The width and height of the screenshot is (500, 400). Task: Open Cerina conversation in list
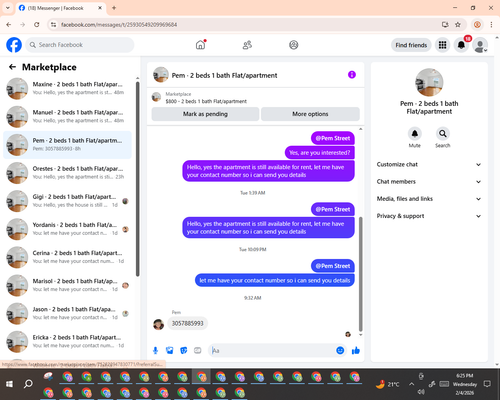67,257
